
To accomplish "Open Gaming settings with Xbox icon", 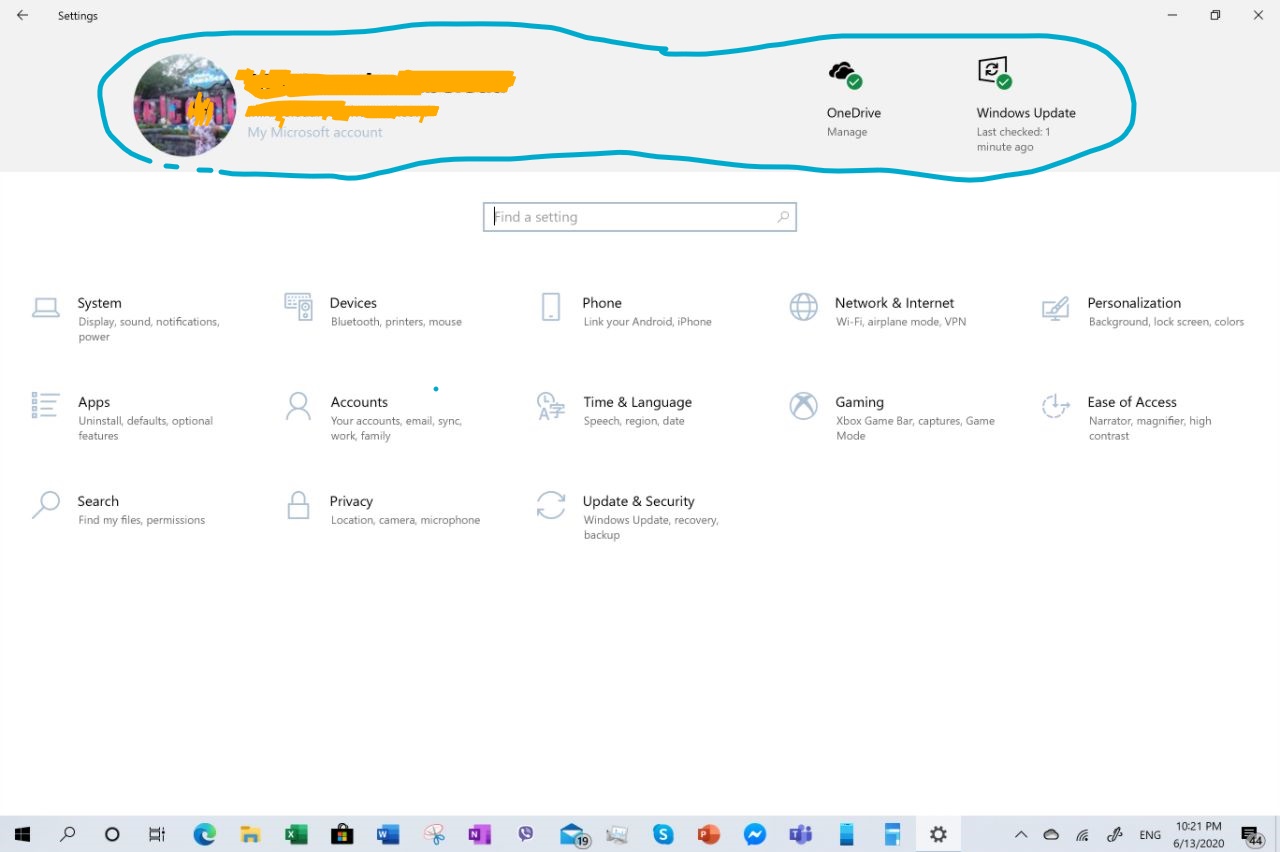I will [893, 417].
